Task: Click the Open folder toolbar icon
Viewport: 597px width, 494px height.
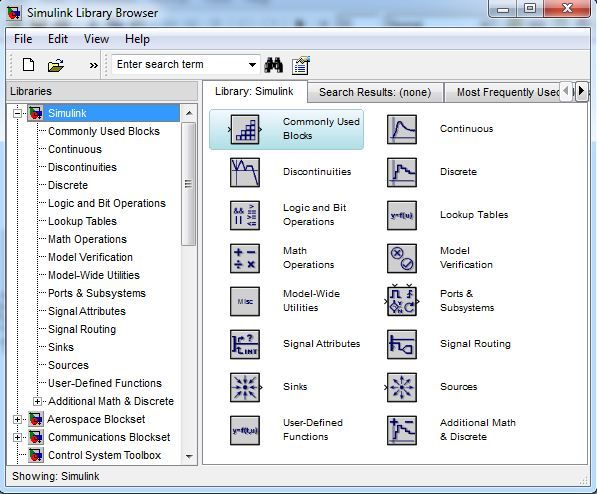Action: click(x=56, y=66)
